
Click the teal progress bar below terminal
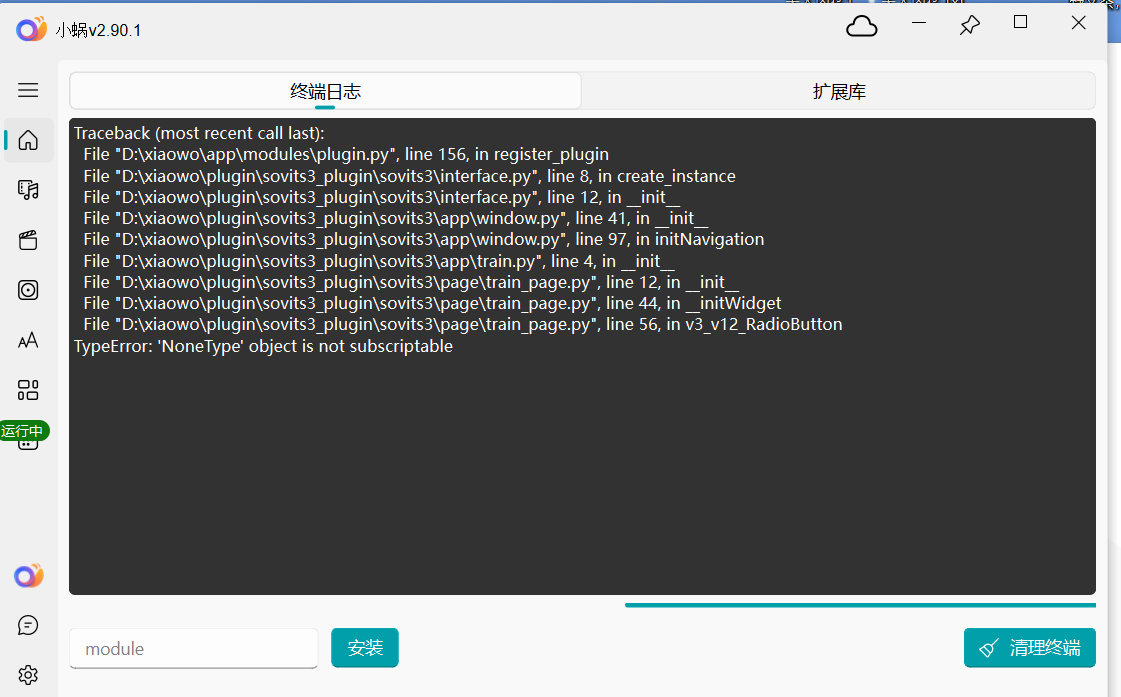point(860,605)
